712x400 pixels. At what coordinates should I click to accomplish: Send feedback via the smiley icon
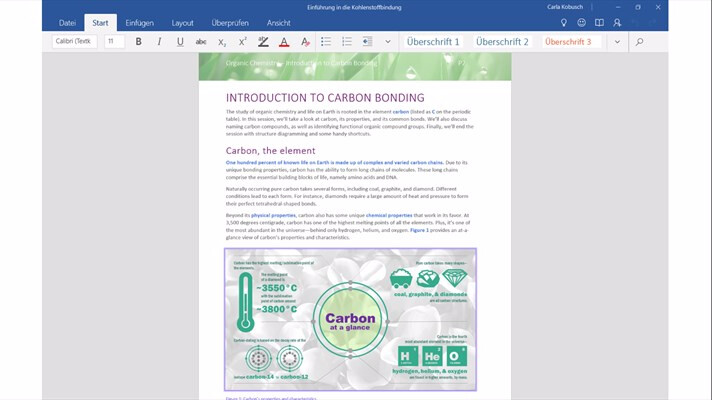(581, 23)
